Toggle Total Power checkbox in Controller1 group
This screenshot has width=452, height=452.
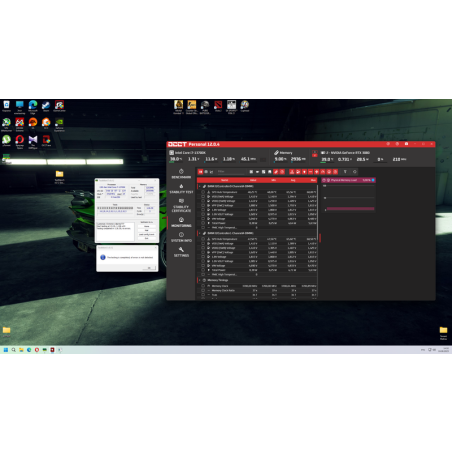tap(203, 270)
